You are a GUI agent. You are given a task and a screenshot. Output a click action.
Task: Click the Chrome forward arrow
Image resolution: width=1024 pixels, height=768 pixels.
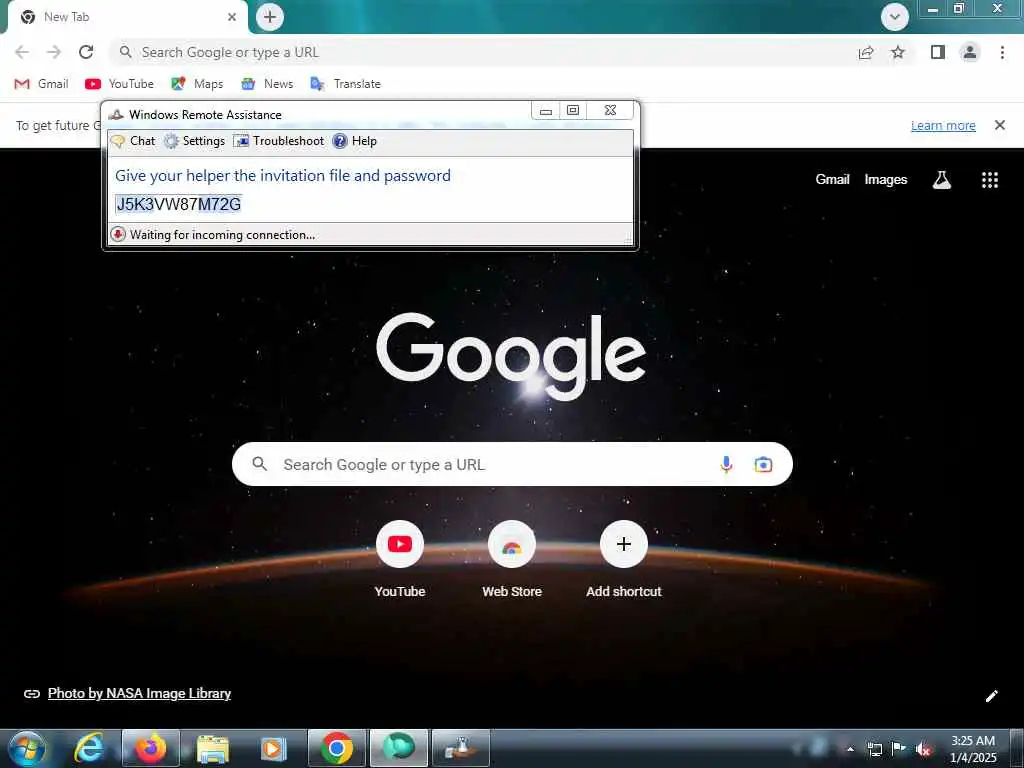coord(54,52)
